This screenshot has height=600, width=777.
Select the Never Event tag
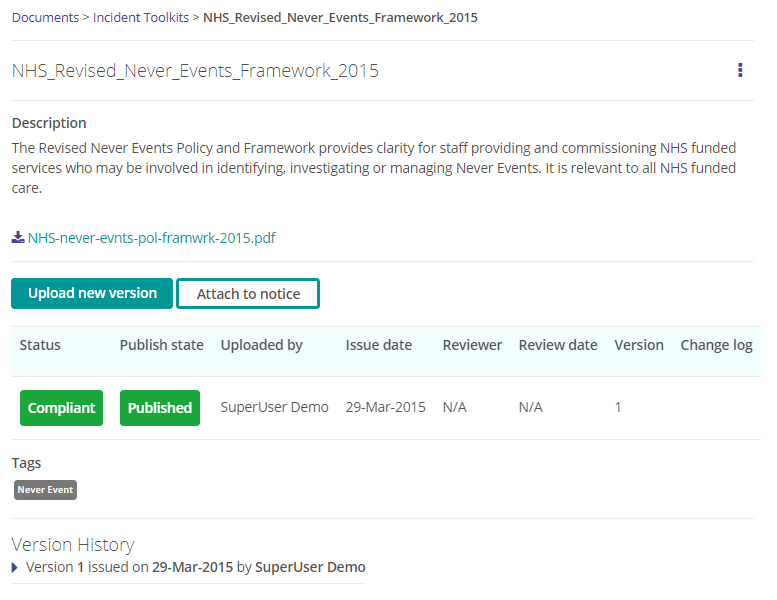(45, 490)
